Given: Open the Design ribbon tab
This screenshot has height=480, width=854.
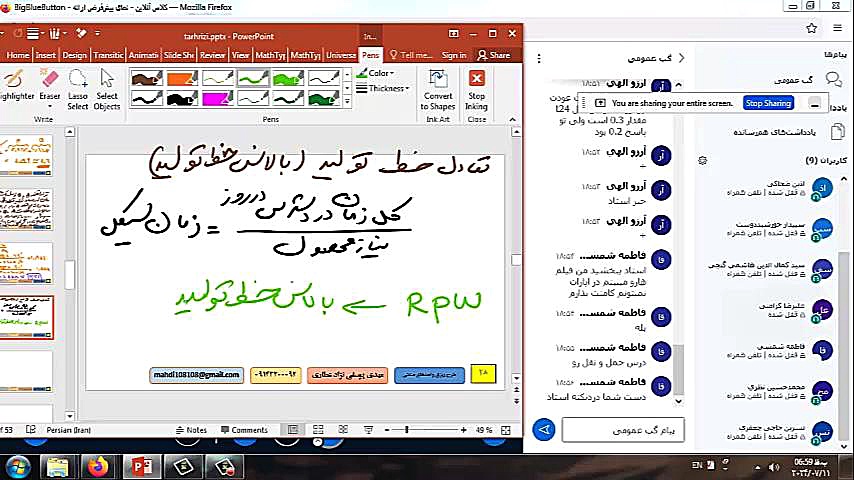Looking at the screenshot, I should coord(75,55).
